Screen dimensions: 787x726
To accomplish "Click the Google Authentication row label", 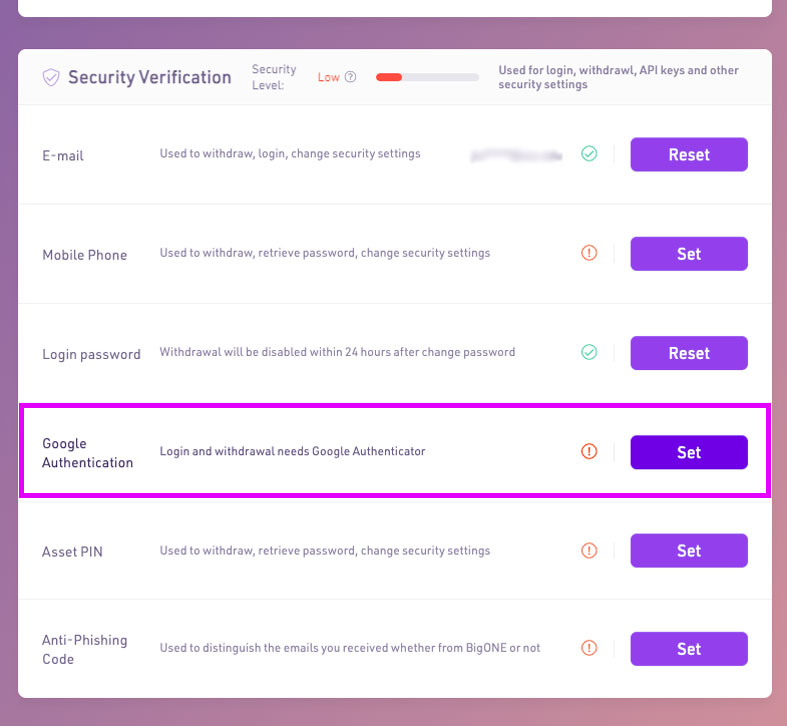I will 87,453.
